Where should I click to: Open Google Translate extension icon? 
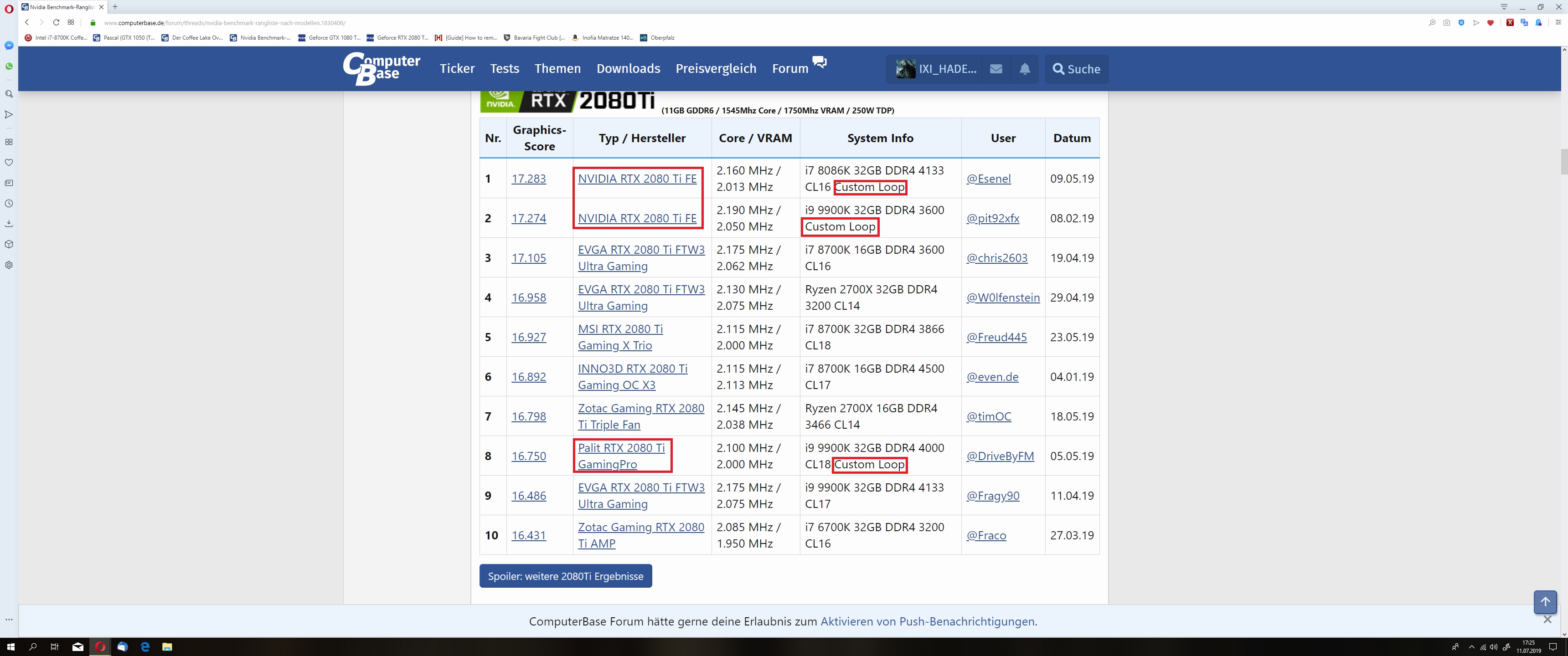click(x=1524, y=22)
